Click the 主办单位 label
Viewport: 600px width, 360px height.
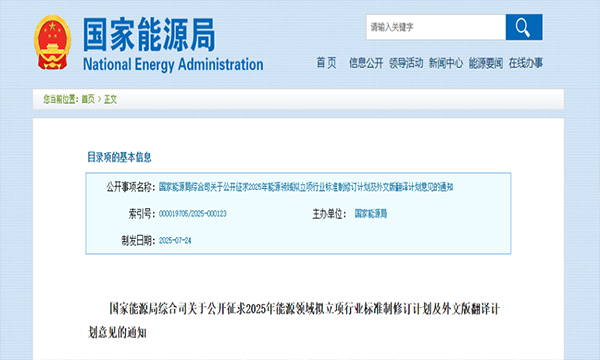tap(329, 214)
